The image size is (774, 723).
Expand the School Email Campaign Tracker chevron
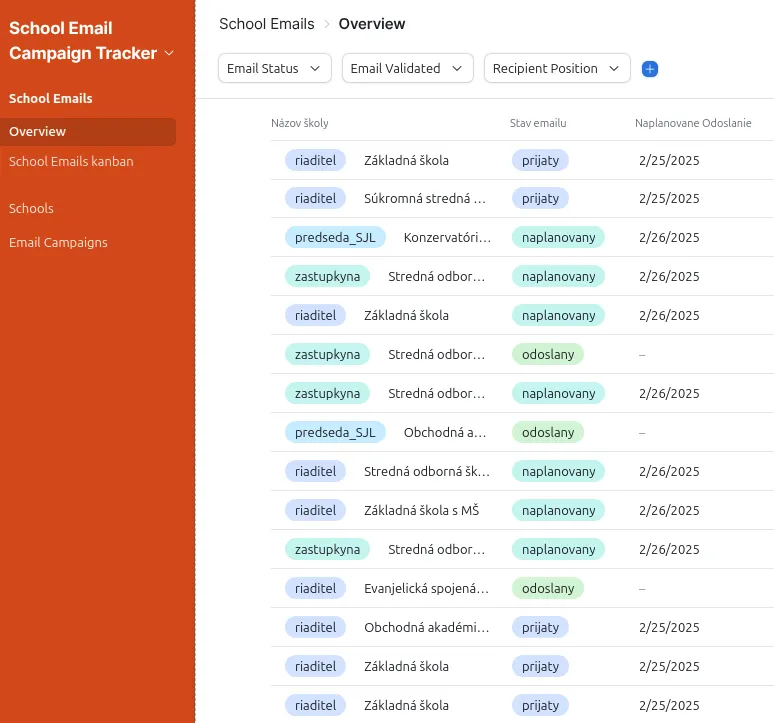tap(169, 53)
